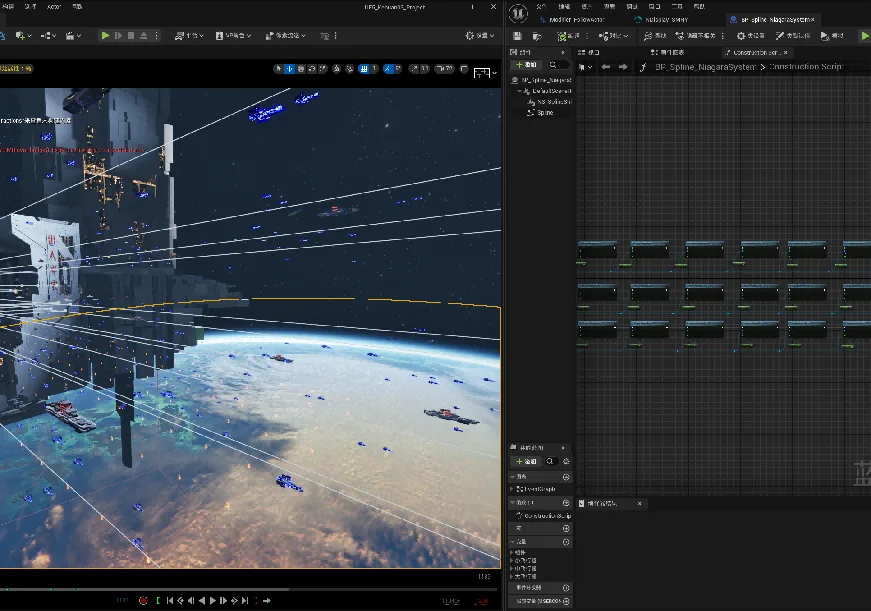This screenshot has width=871, height=611.
Task: Toggle grid snapping in viewport toolbar
Action: click(x=364, y=69)
